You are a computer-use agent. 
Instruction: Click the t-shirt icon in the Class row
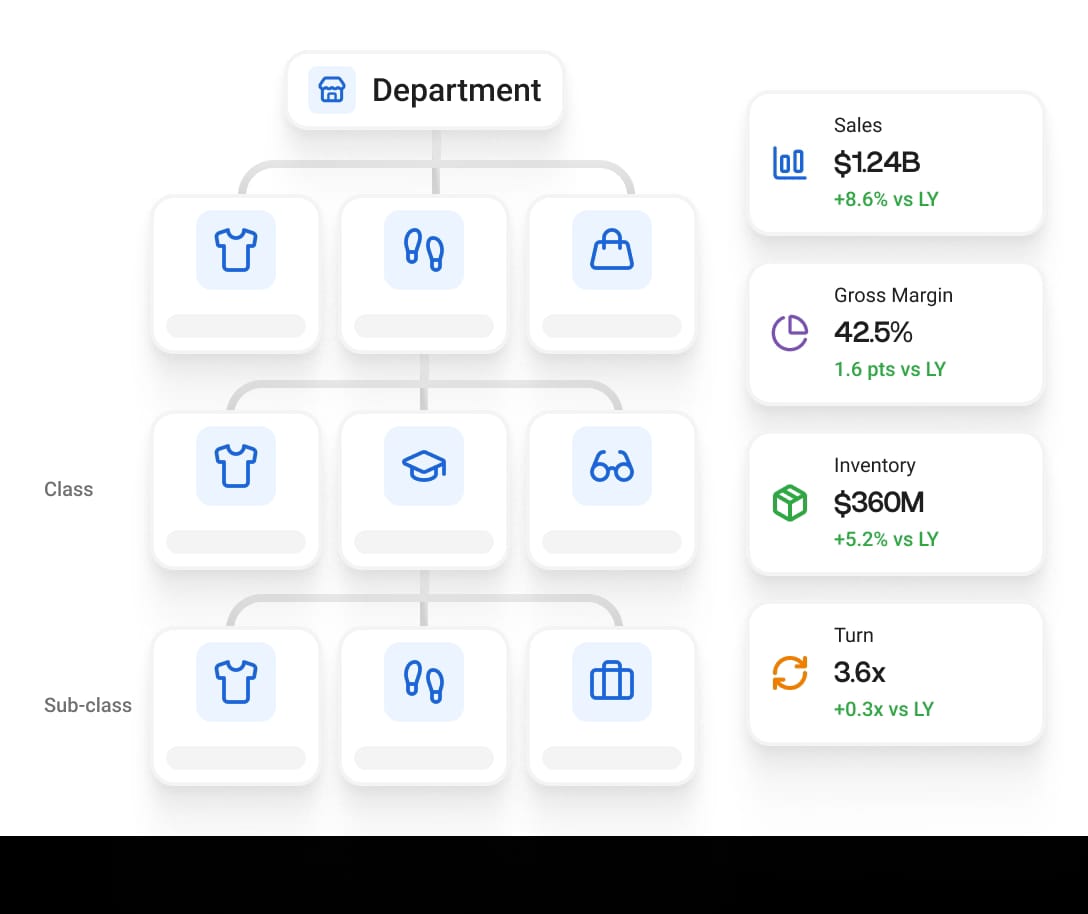tap(236, 466)
